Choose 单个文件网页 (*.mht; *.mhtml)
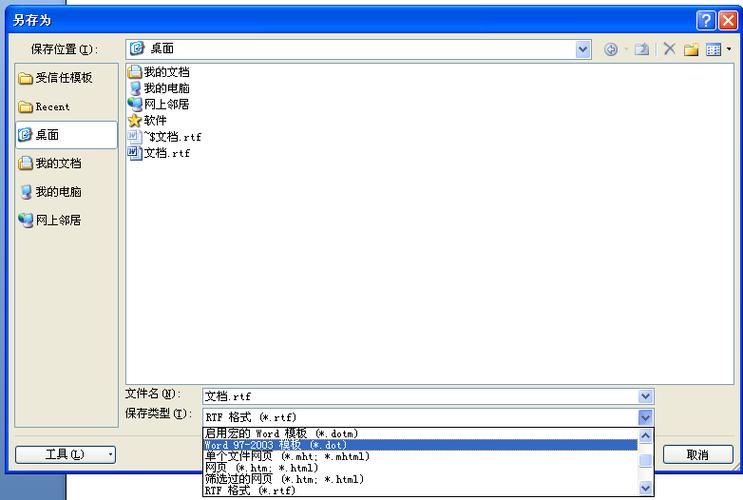This screenshot has width=743, height=500. (x=420, y=456)
